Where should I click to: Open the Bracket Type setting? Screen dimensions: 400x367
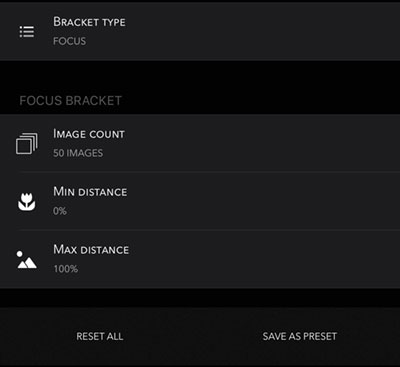click(200, 32)
